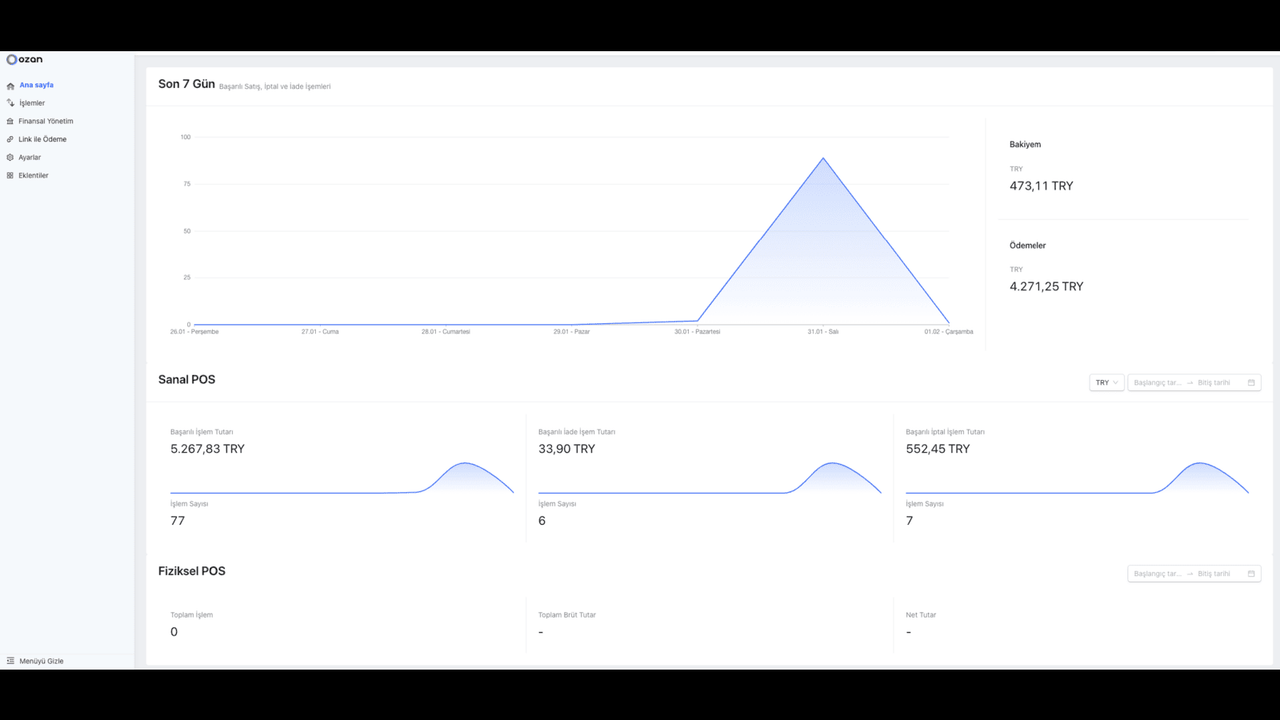Click the Bakiyem label
Viewport: 1280px width, 720px height.
pos(1025,144)
